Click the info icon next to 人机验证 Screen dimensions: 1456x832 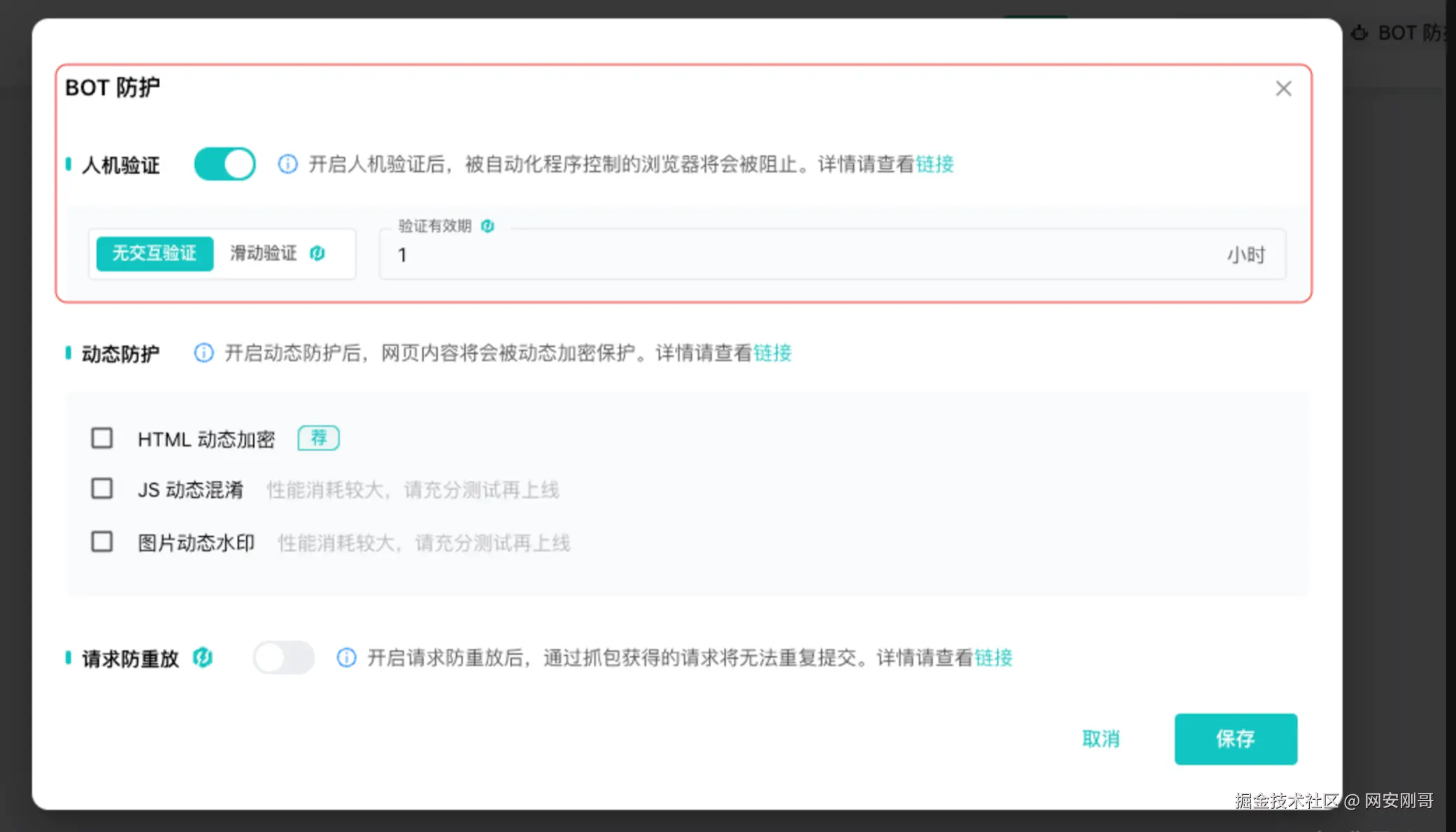[x=287, y=164]
